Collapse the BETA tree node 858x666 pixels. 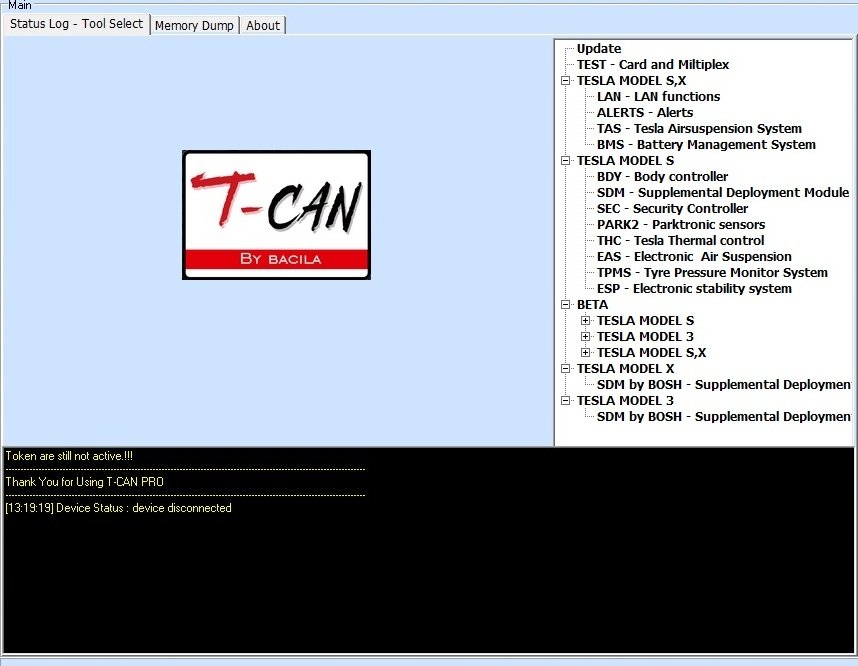(x=566, y=304)
